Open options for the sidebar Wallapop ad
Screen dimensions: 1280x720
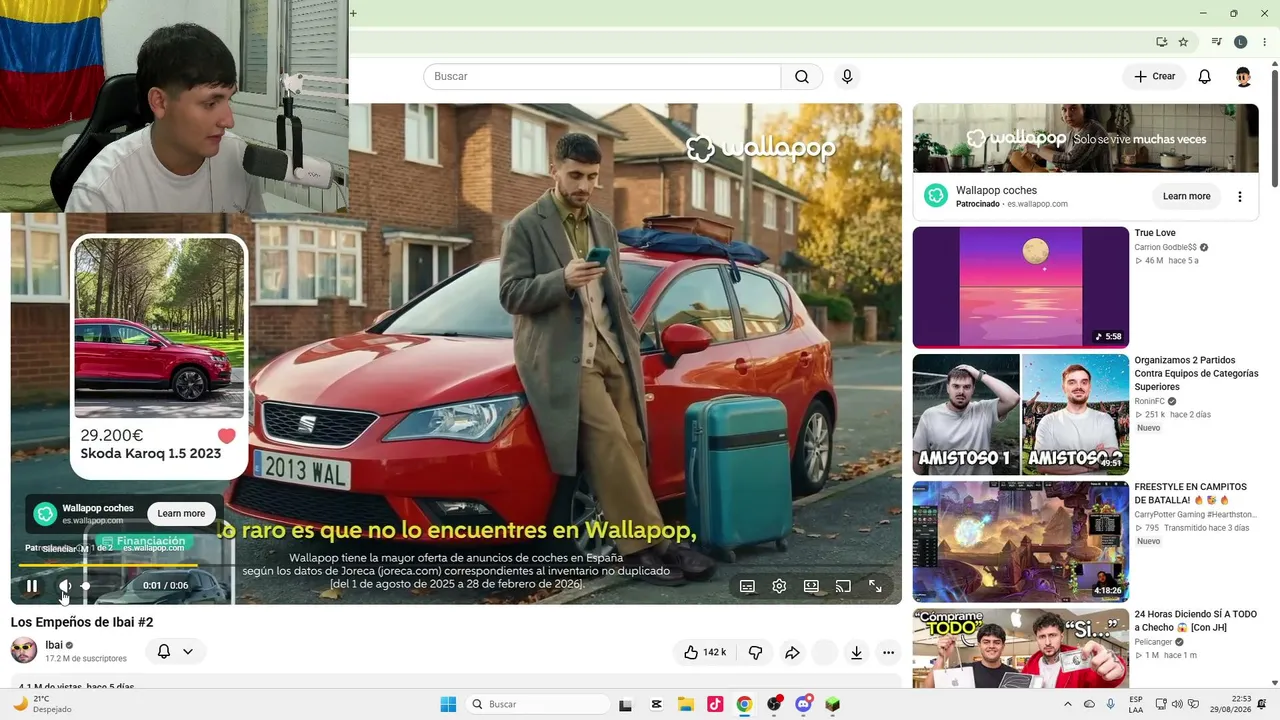click(1240, 196)
